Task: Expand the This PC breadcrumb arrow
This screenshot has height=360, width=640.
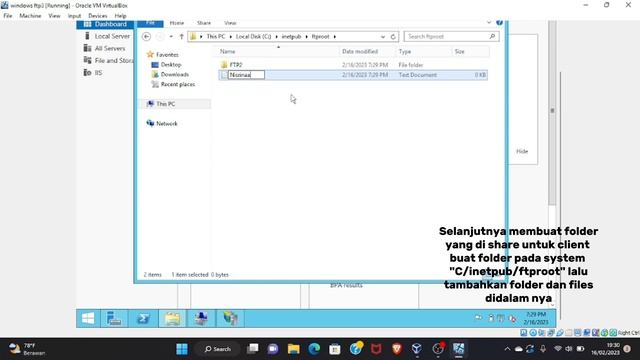Action: tap(230, 37)
